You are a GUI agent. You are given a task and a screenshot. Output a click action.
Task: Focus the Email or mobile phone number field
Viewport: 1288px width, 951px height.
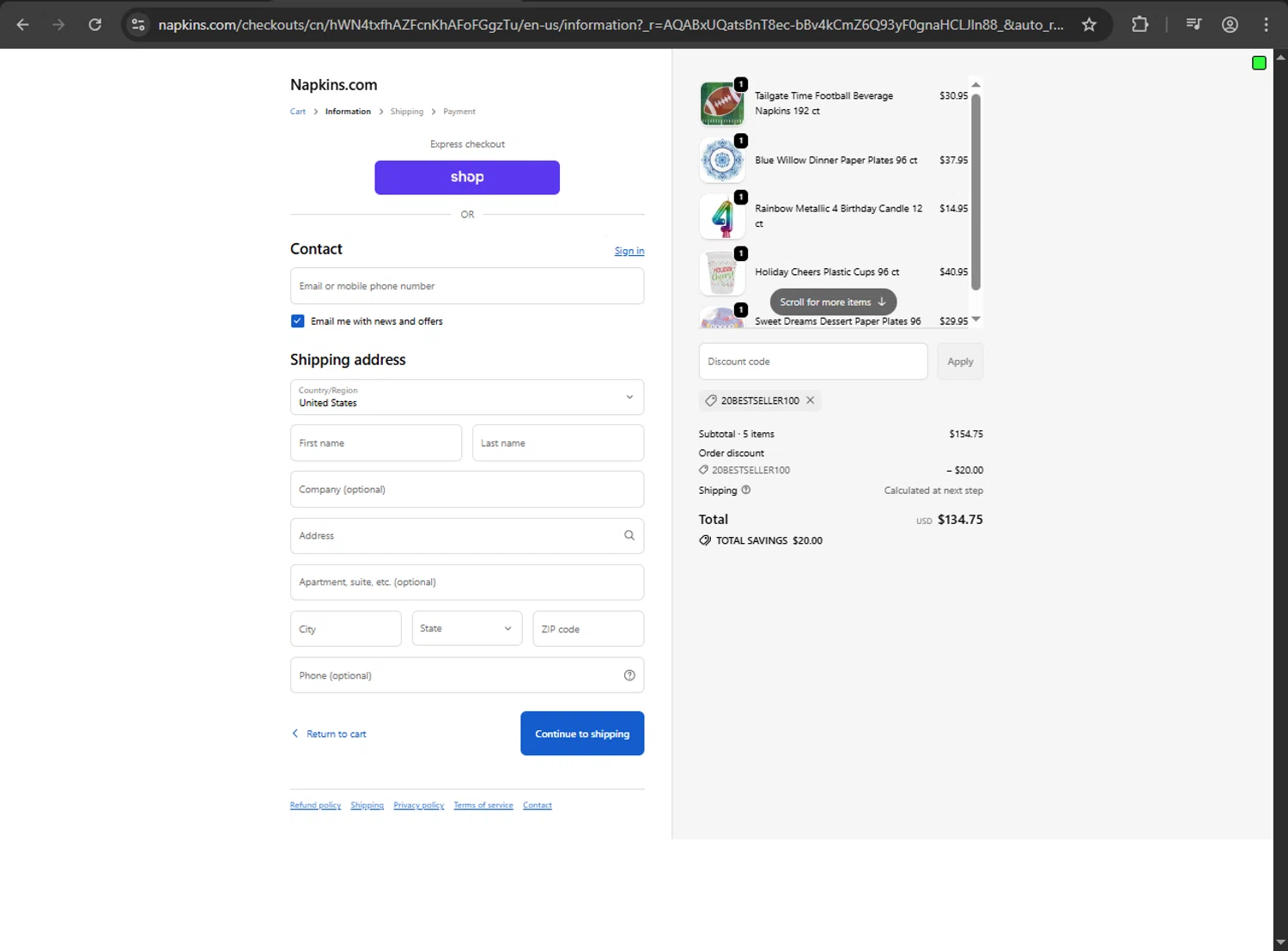pos(467,286)
